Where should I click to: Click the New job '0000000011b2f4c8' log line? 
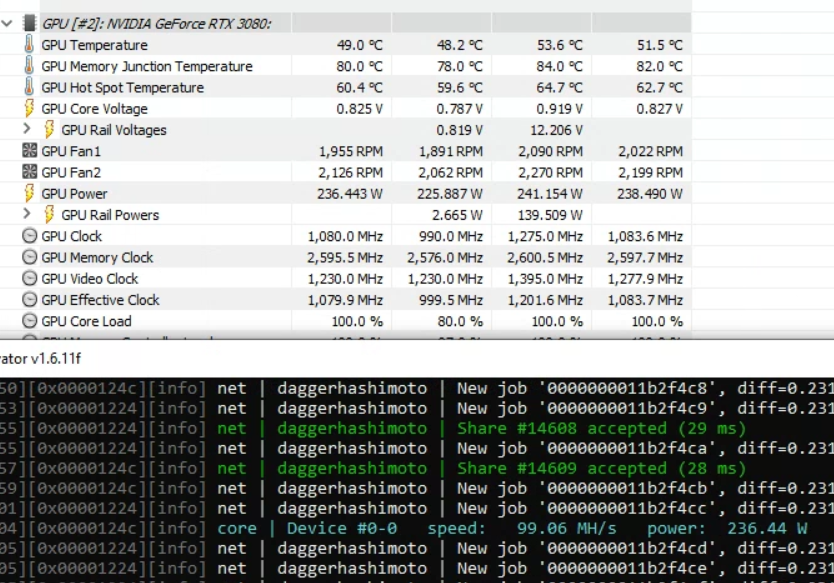pyautogui.click(x=417, y=388)
